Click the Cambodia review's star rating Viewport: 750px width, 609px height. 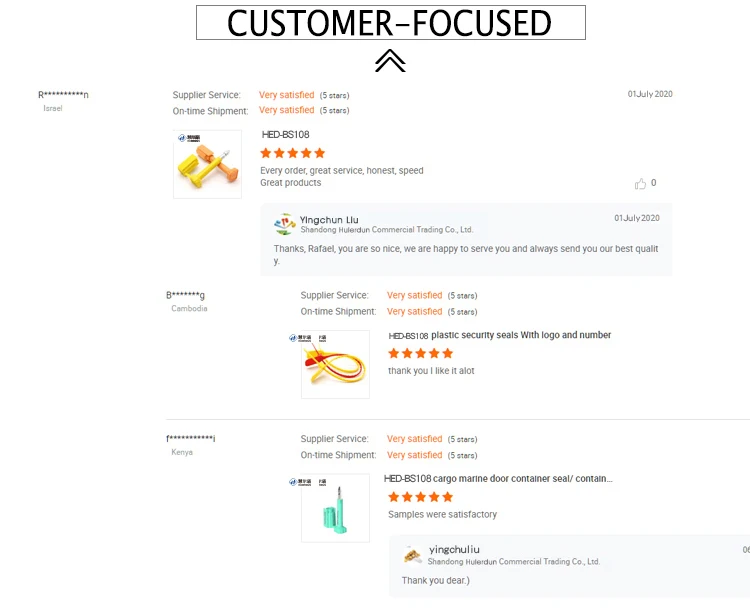pos(420,353)
